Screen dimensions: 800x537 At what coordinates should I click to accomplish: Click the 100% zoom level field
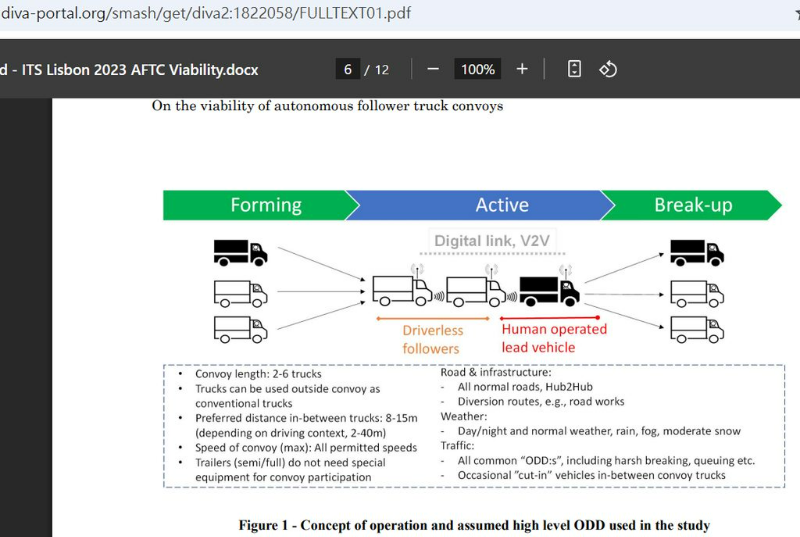pyautogui.click(x=478, y=69)
